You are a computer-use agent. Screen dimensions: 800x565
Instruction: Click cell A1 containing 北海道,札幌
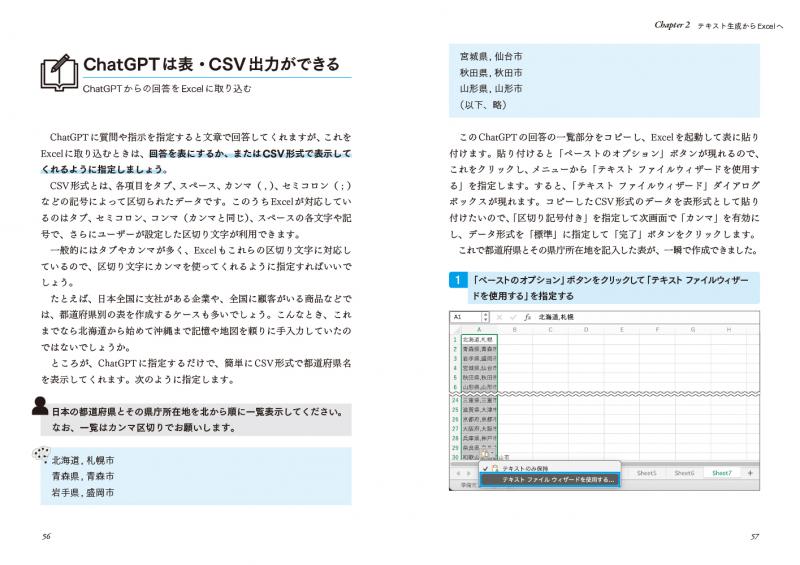479,339
